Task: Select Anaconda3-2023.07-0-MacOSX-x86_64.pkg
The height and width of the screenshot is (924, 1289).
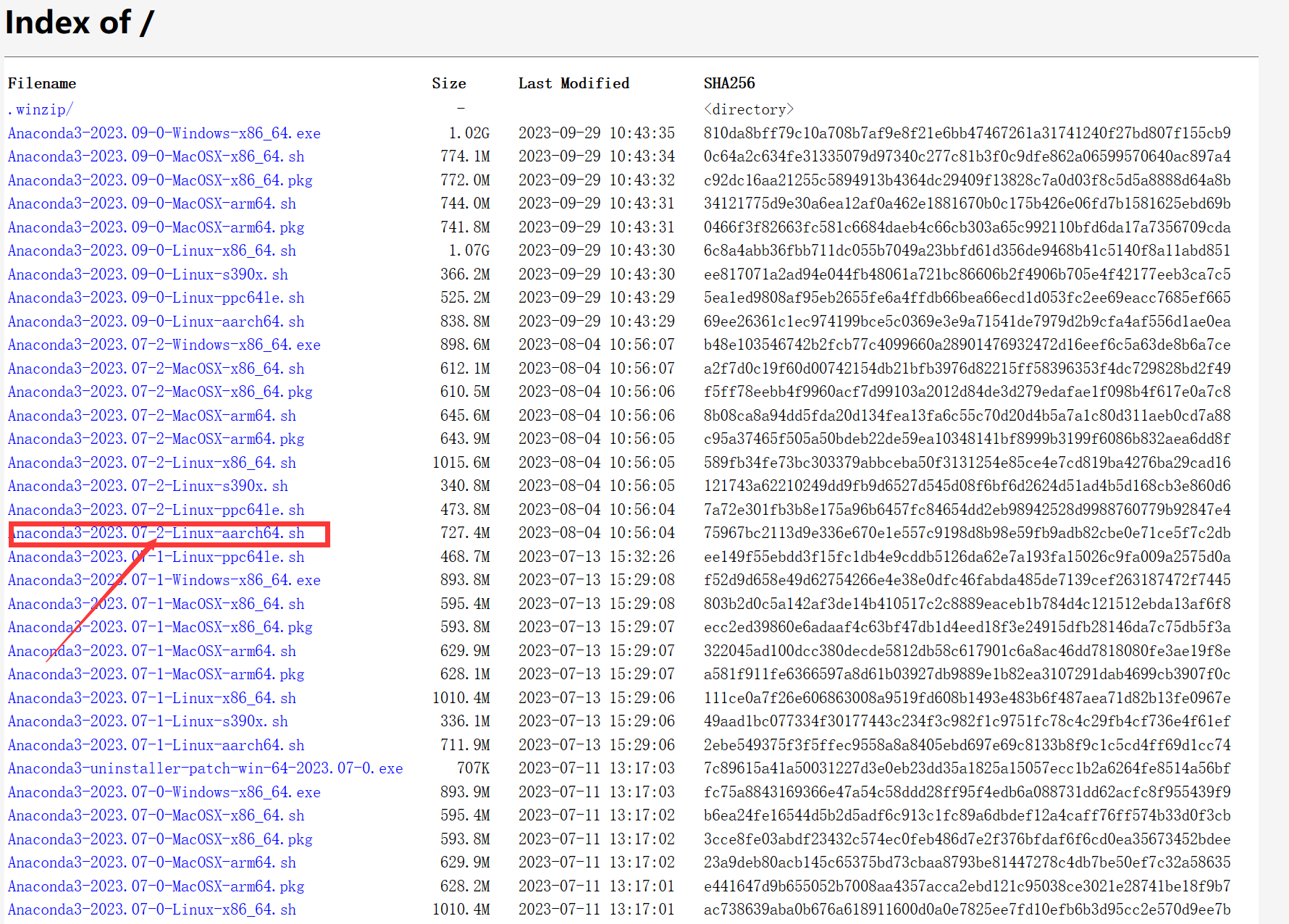Action: point(160,839)
